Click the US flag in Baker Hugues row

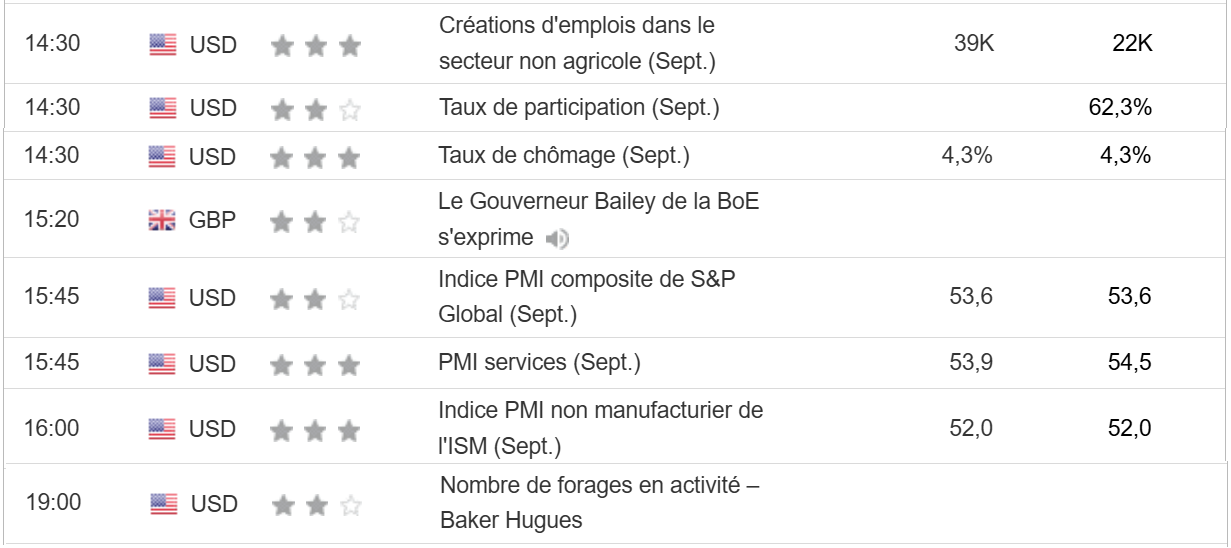click(164, 504)
